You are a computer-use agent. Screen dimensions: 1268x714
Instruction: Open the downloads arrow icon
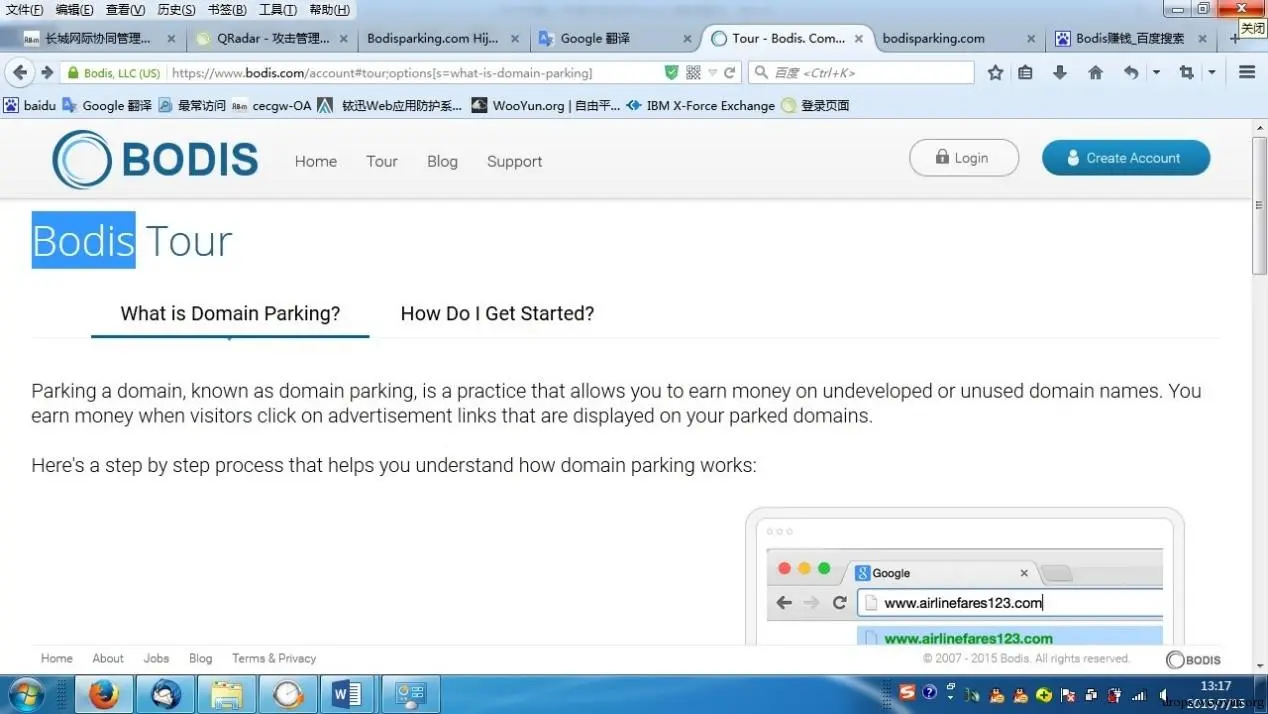(x=1060, y=73)
